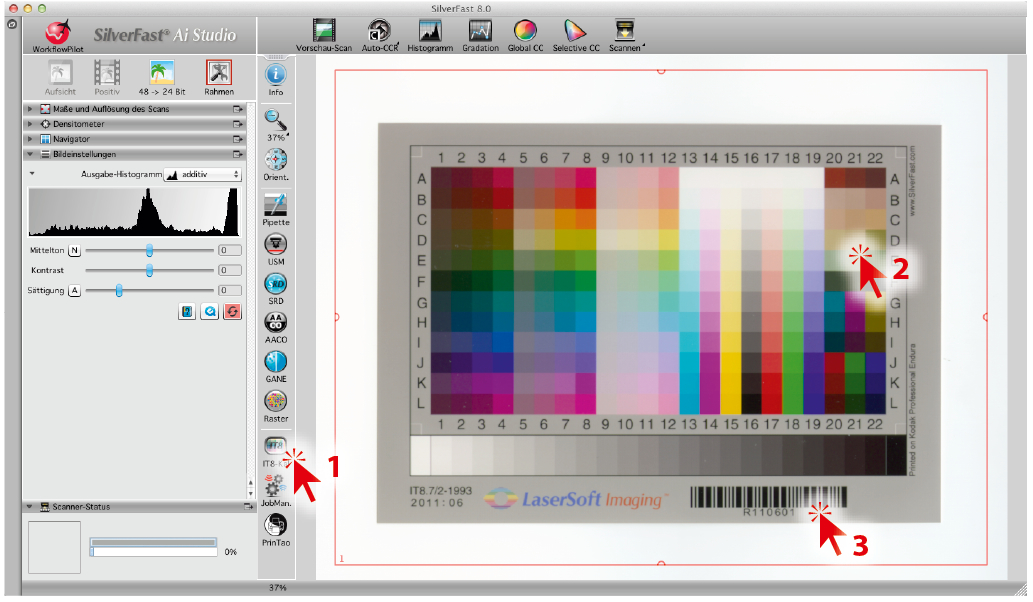Viewport: 1033px width, 602px height.
Task: Expand the Densitometer panel
Action: pos(30,124)
